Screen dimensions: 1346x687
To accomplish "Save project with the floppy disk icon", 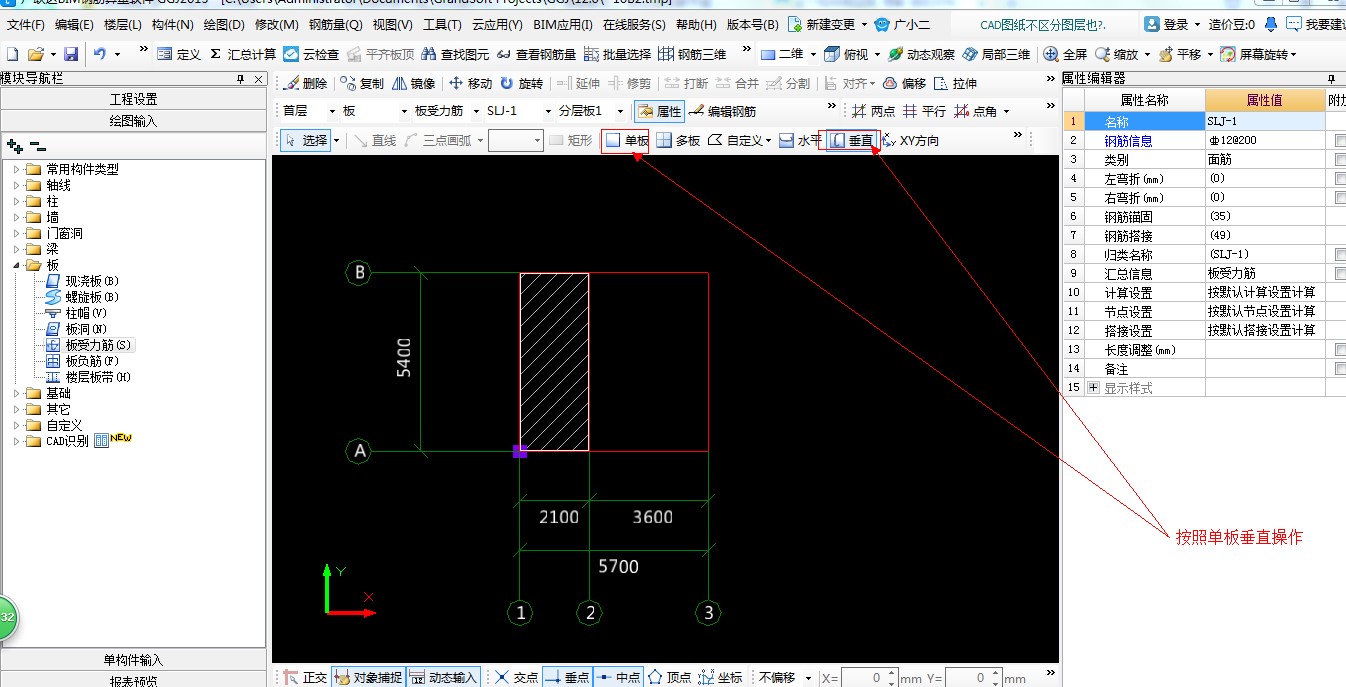I will click(x=71, y=54).
